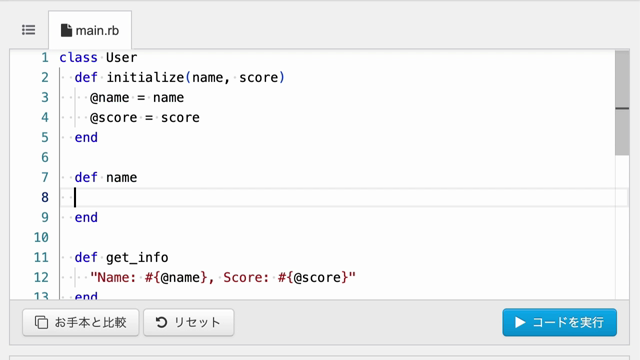Image resolution: width=640 pixels, height=360 pixels.
Task: Click the string on line 12
Action: pos(223,278)
